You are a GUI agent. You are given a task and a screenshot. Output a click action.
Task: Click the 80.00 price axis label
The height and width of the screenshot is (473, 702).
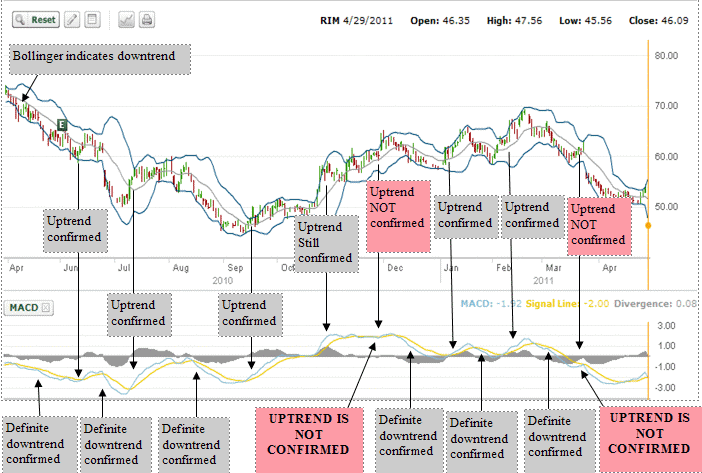[666, 55]
